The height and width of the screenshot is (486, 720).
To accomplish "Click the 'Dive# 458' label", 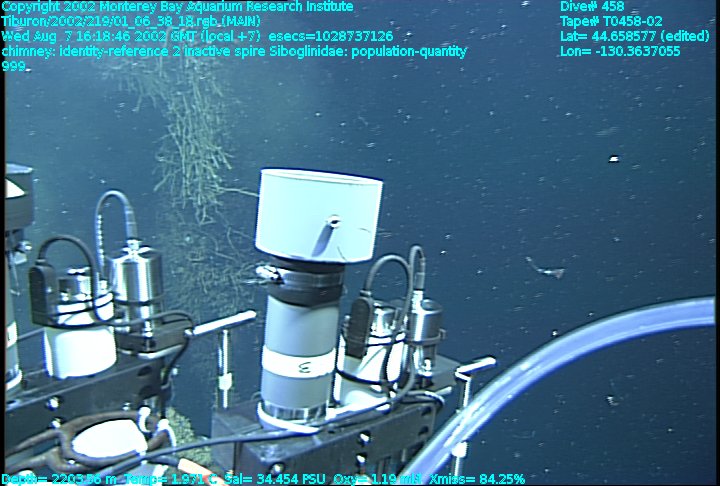I will [592, 6].
